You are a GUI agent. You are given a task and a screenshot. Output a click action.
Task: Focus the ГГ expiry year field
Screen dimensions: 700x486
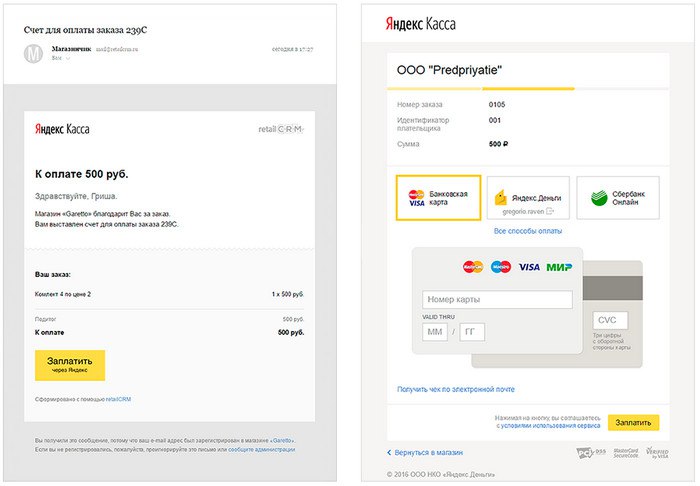click(472, 332)
